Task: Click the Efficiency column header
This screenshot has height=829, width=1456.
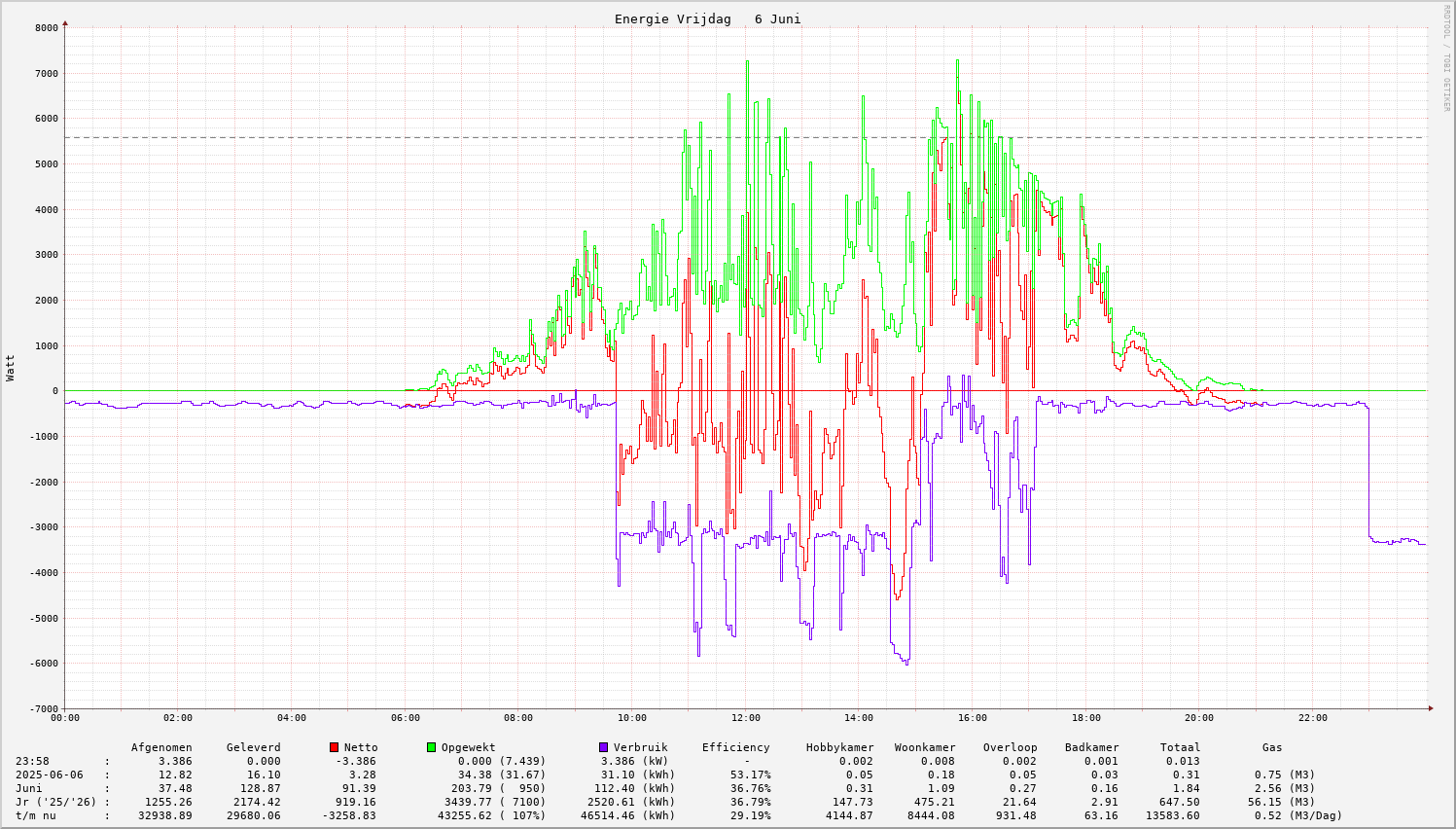Action: pyautogui.click(x=735, y=747)
